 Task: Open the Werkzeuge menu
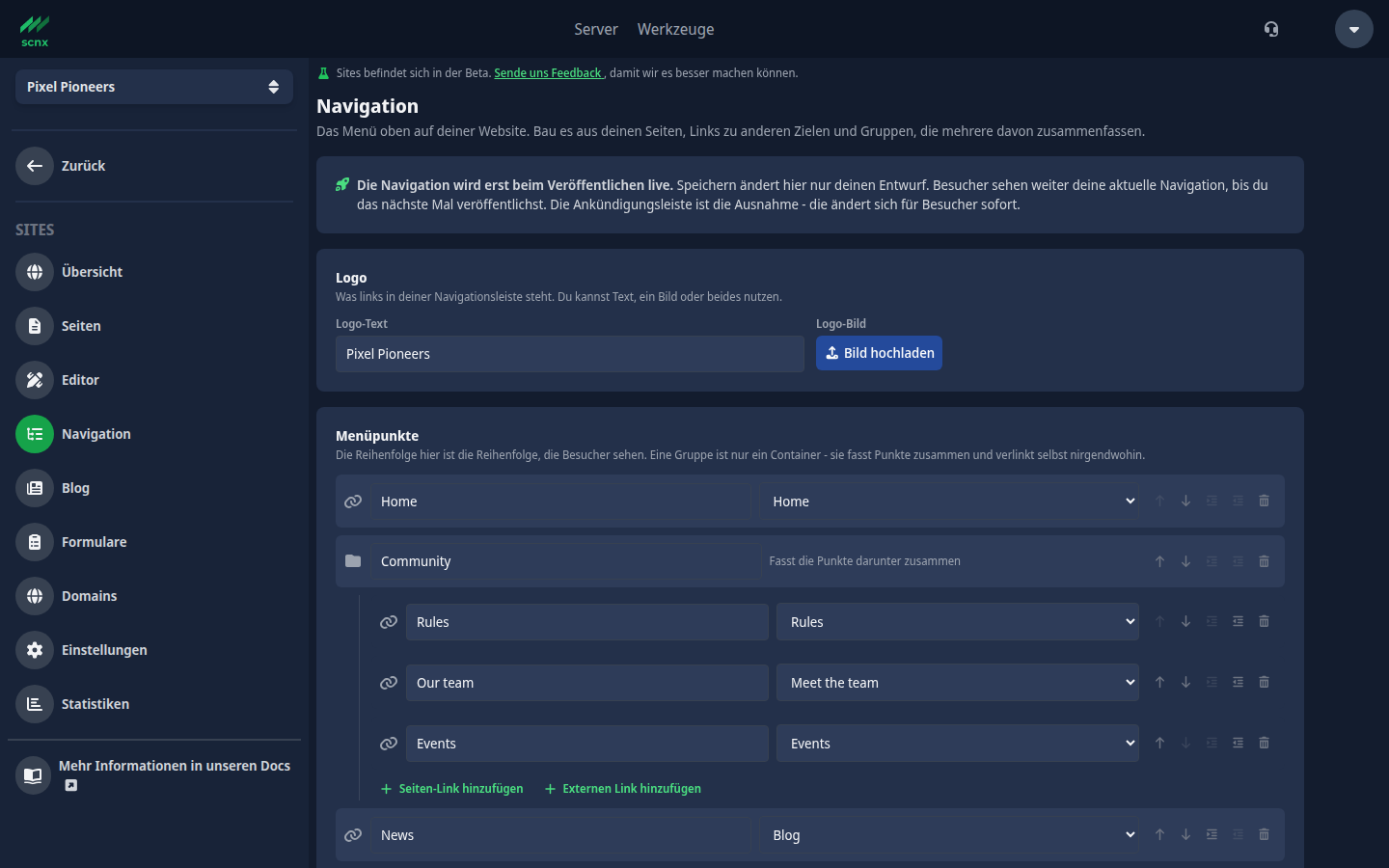[675, 29]
